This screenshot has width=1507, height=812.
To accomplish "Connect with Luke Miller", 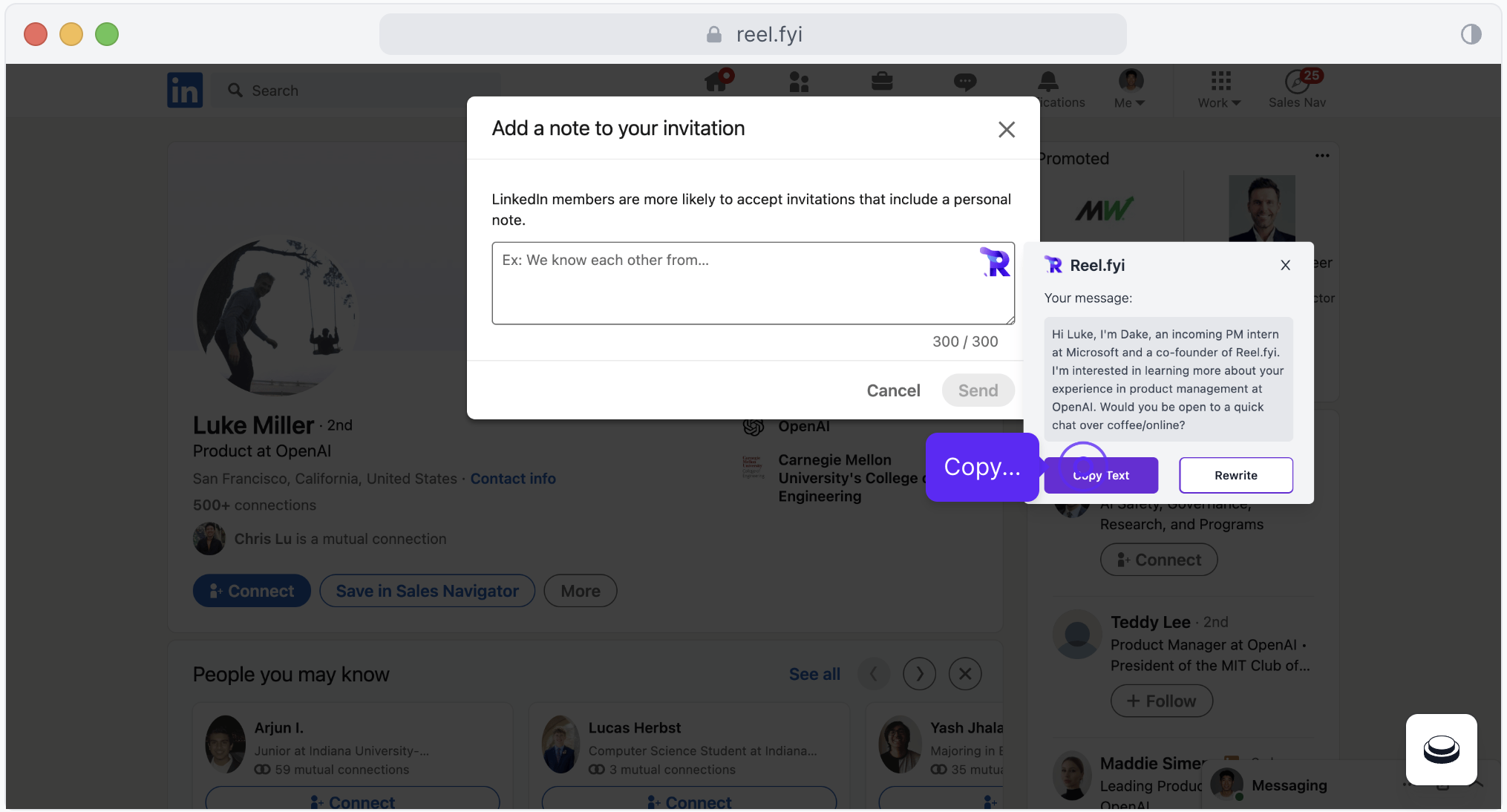I will pyautogui.click(x=252, y=591).
